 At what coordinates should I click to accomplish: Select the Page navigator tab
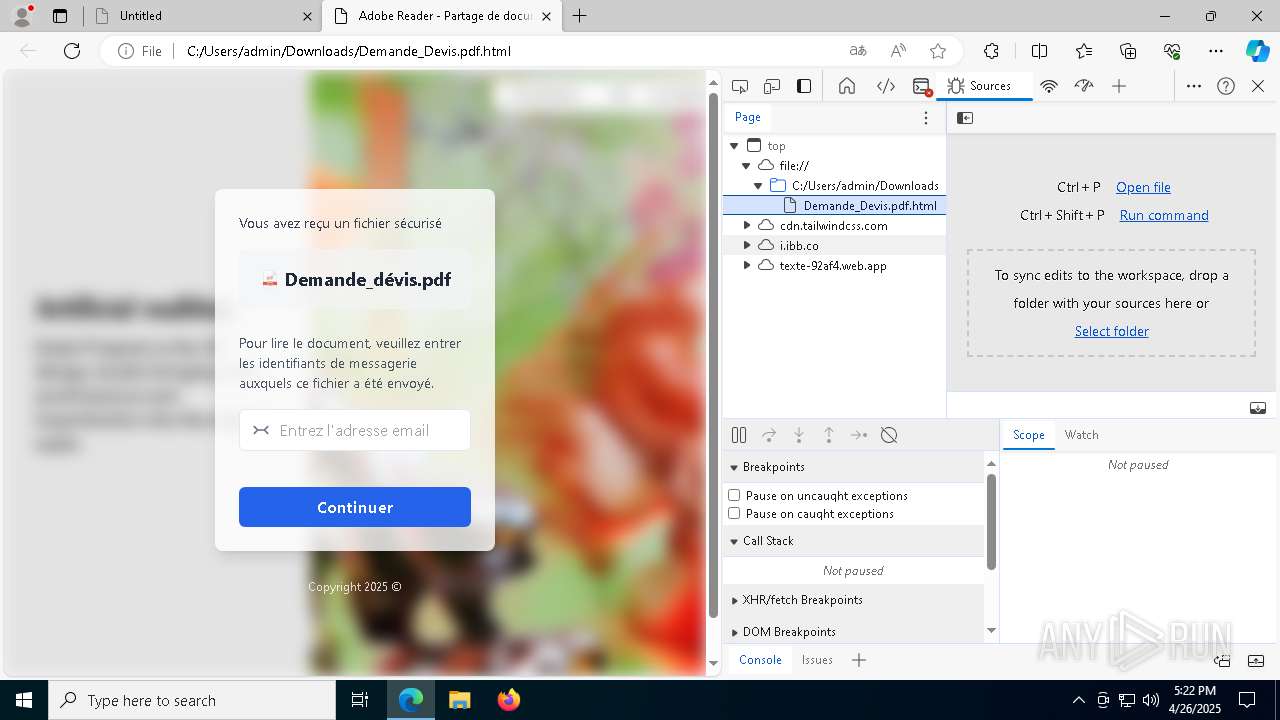click(748, 117)
